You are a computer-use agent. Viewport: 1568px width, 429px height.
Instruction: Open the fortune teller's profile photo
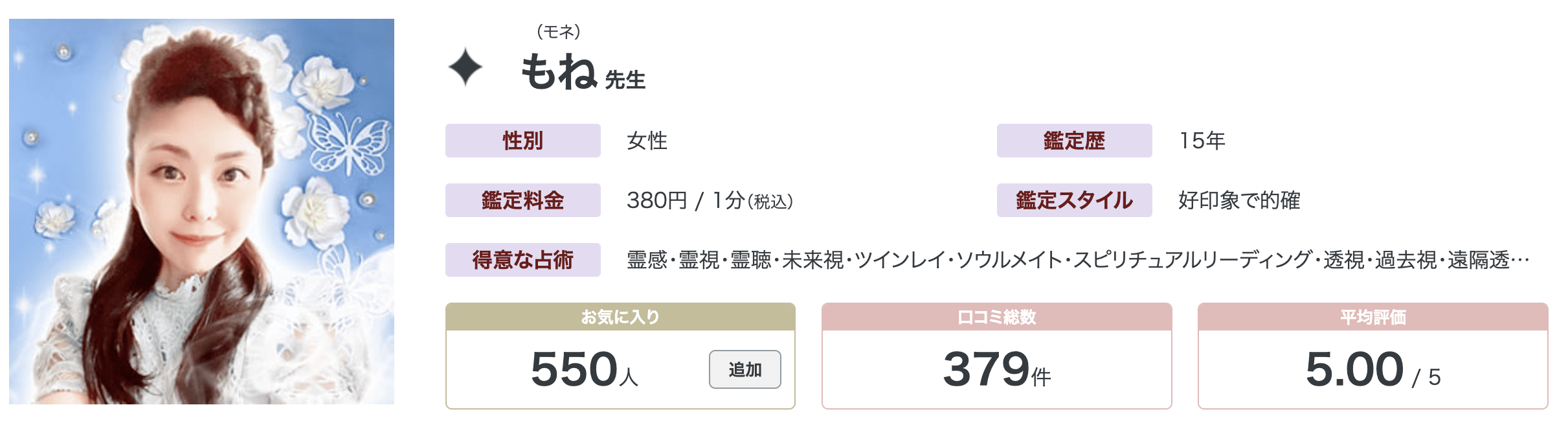(201, 211)
